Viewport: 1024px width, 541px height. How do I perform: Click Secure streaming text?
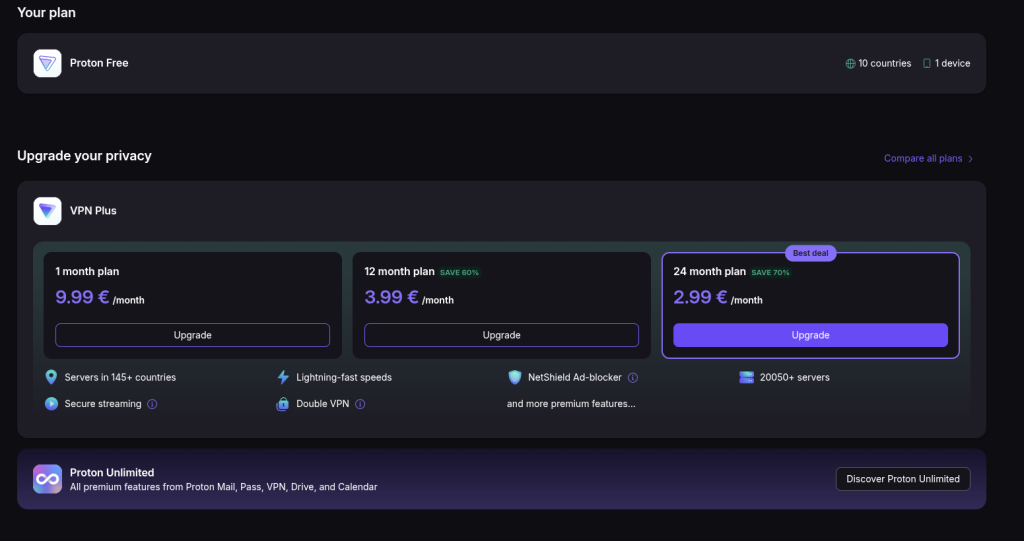(103, 404)
